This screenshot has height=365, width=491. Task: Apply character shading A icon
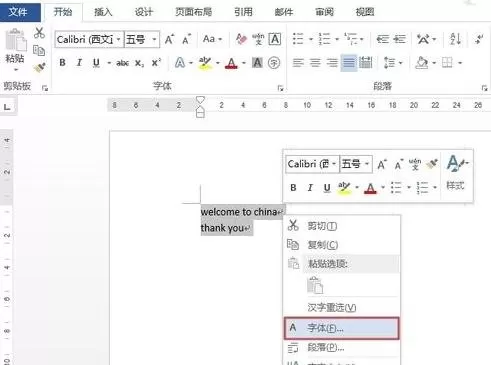tap(257, 63)
